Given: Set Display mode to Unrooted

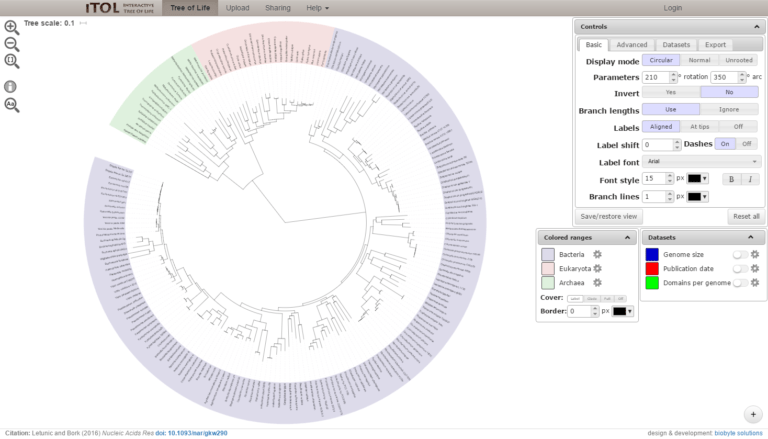Looking at the screenshot, I should (x=740, y=60).
